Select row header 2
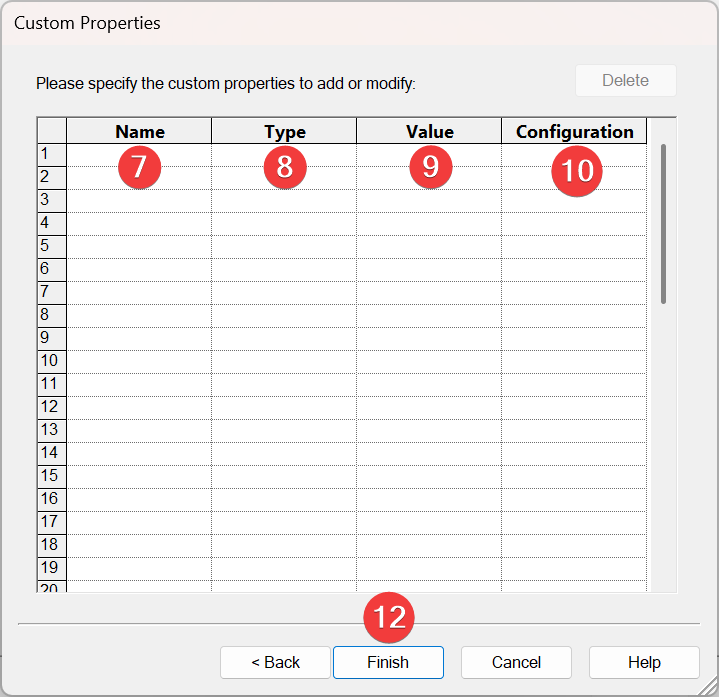 tap(52, 178)
